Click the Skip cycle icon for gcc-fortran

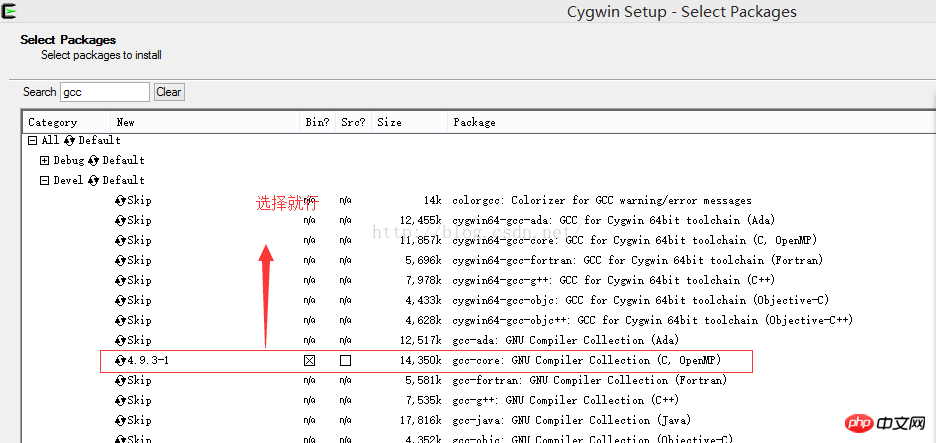point(121,380)
